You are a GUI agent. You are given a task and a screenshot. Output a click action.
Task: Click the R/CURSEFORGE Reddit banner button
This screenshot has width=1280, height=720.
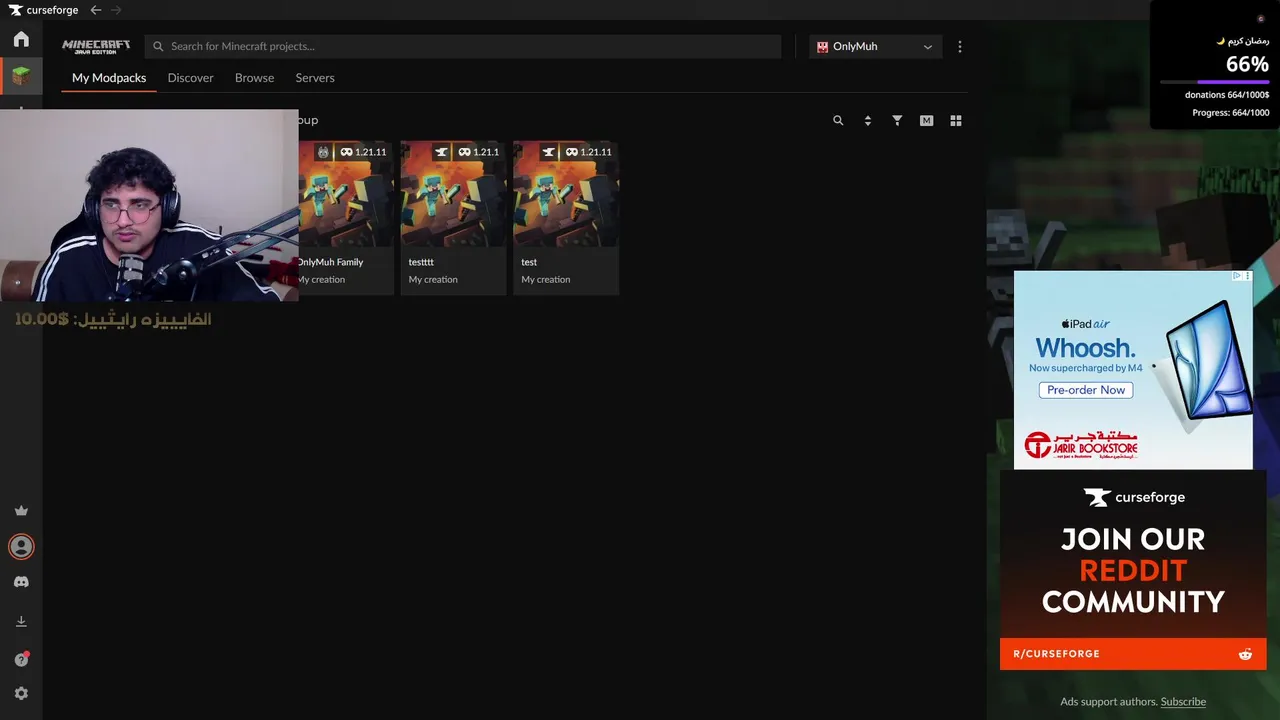(x=1133, y=654)
